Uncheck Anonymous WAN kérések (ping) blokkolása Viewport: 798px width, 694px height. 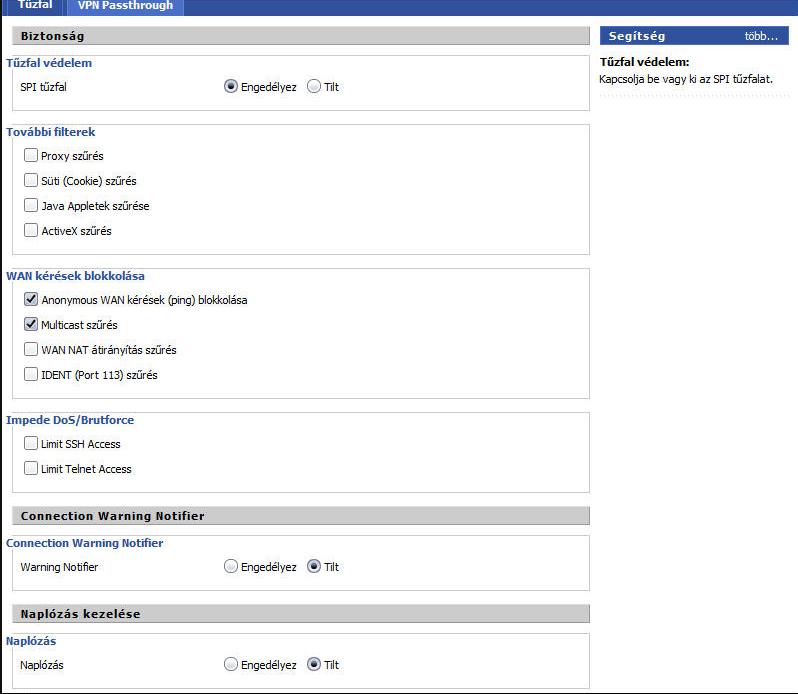31,299
